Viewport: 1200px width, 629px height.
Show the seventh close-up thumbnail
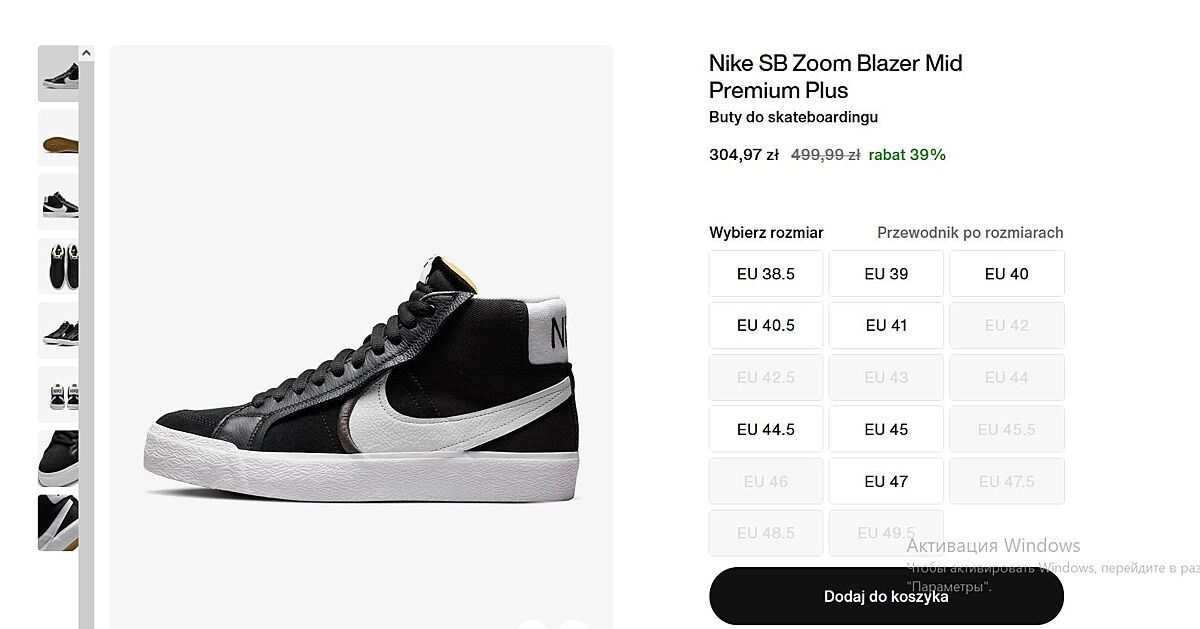(x=58, y=458)
